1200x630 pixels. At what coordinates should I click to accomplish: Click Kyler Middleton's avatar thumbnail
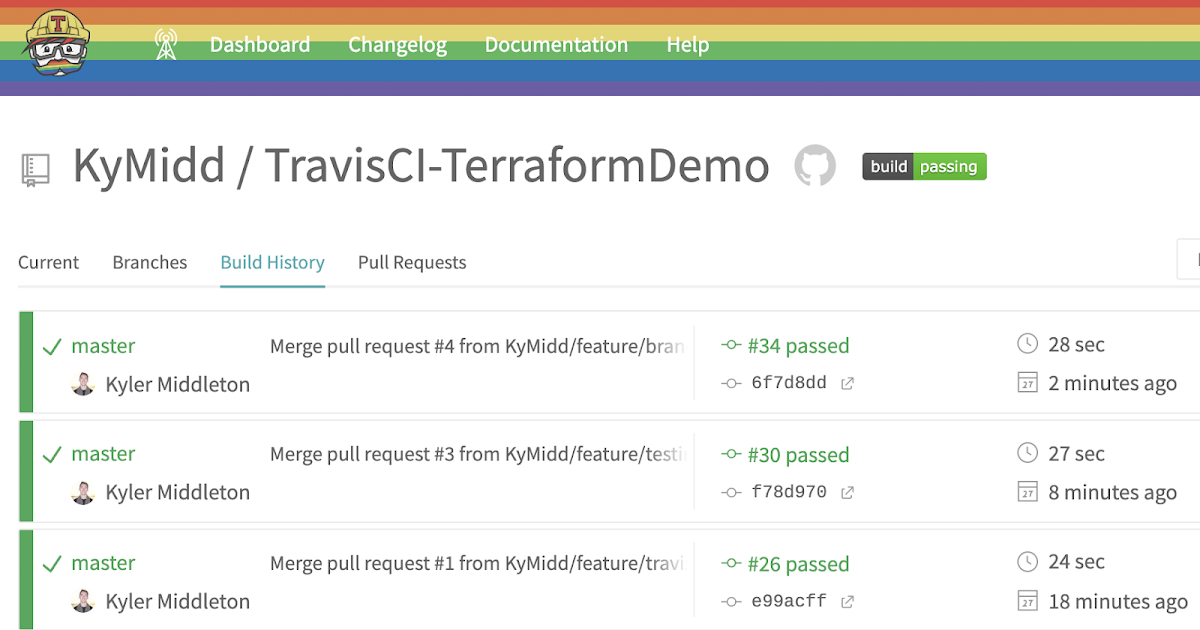(x=83, y=384)
